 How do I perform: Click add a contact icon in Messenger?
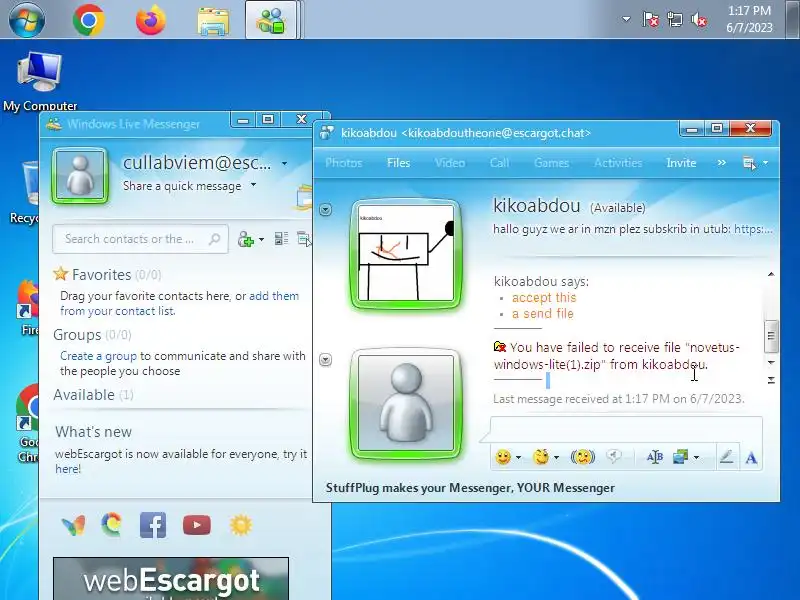tap(246, 239)
